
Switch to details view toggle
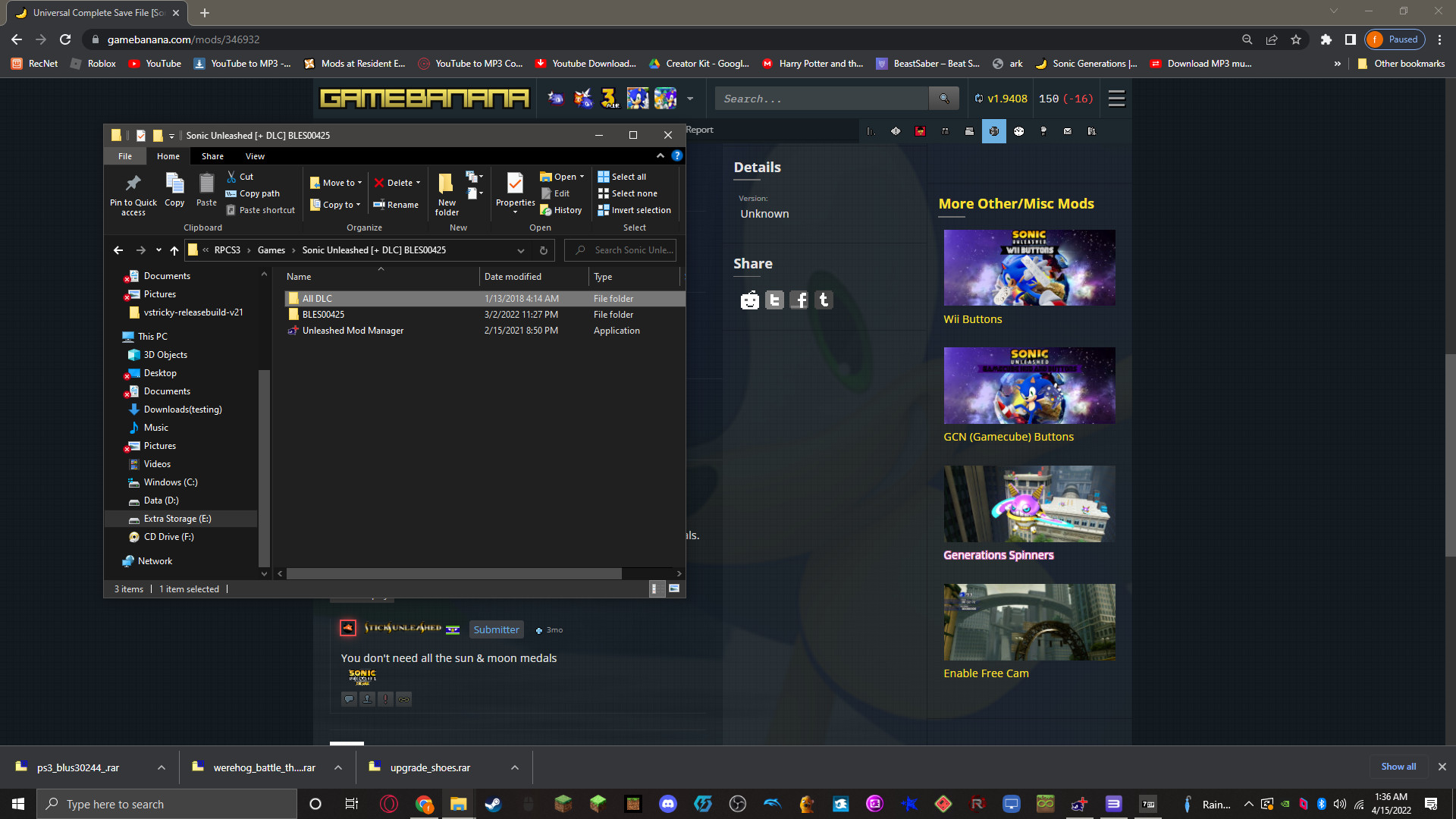pyautogui.click(x=655, y=588)
